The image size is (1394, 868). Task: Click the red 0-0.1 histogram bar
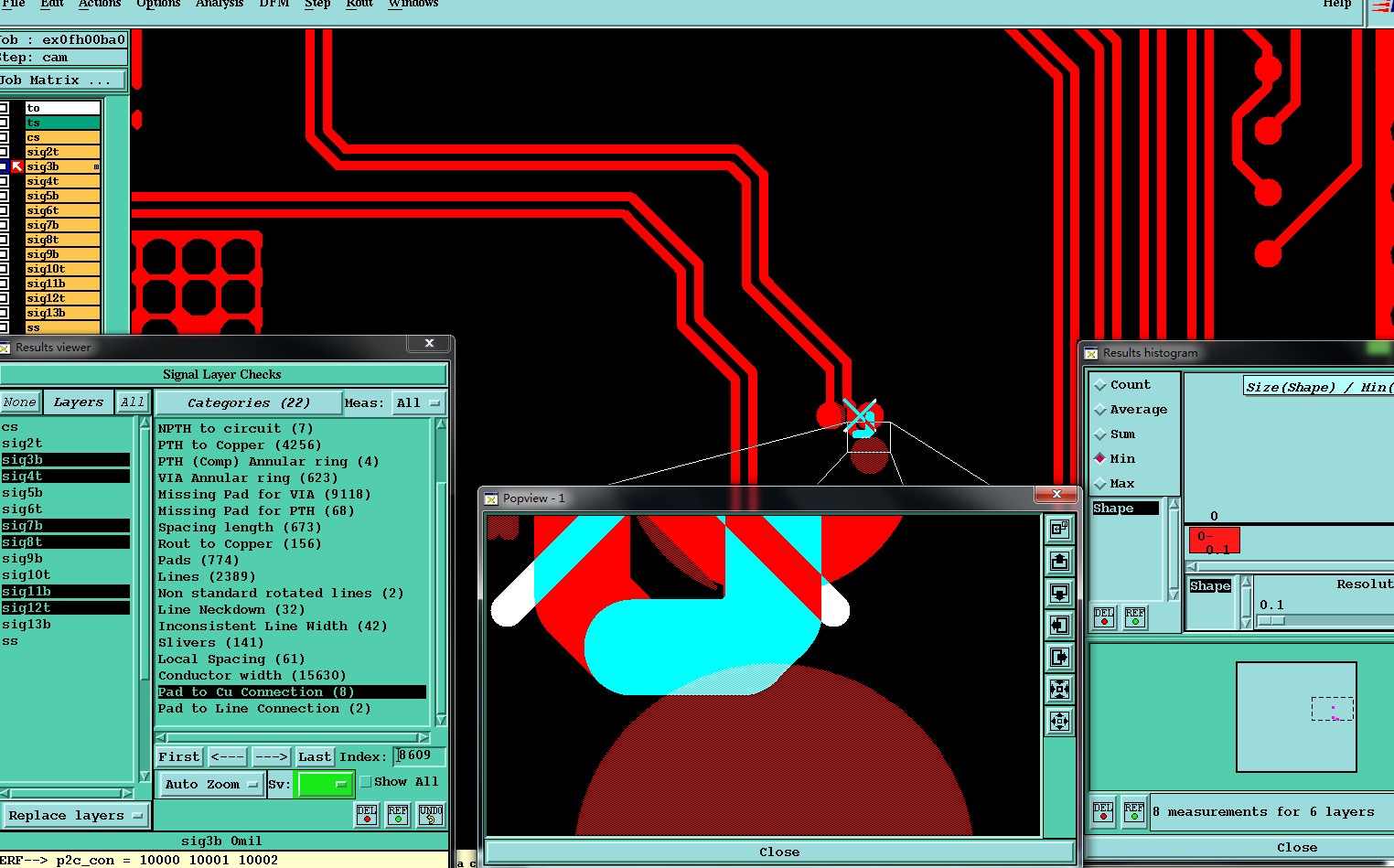pos(1215,541)
